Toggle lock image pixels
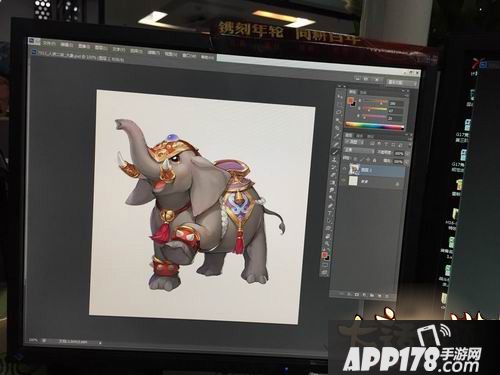The height and width of the screenshot is (375, 500). [x=362, y=159]
